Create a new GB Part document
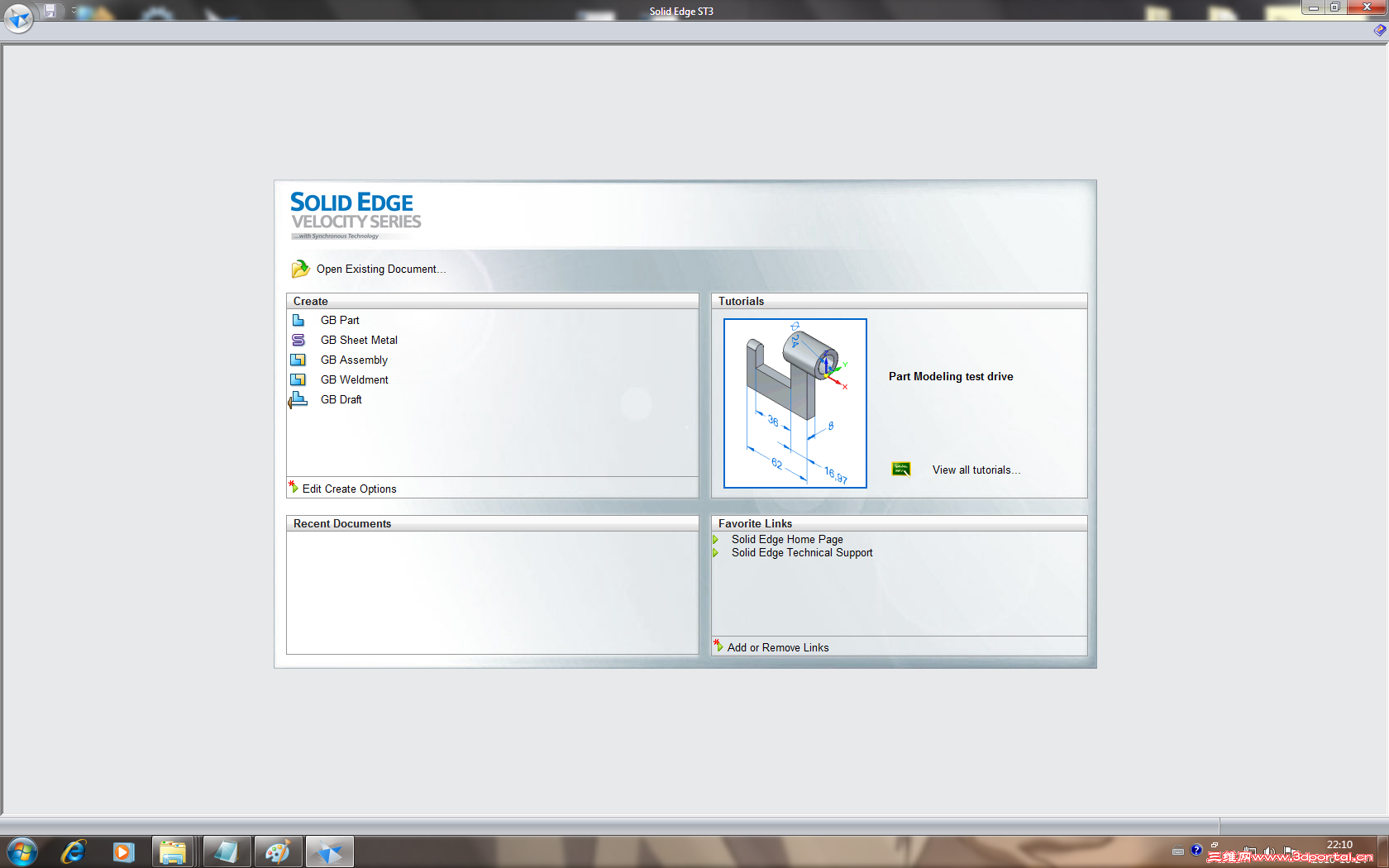 [x=340, y=321]
